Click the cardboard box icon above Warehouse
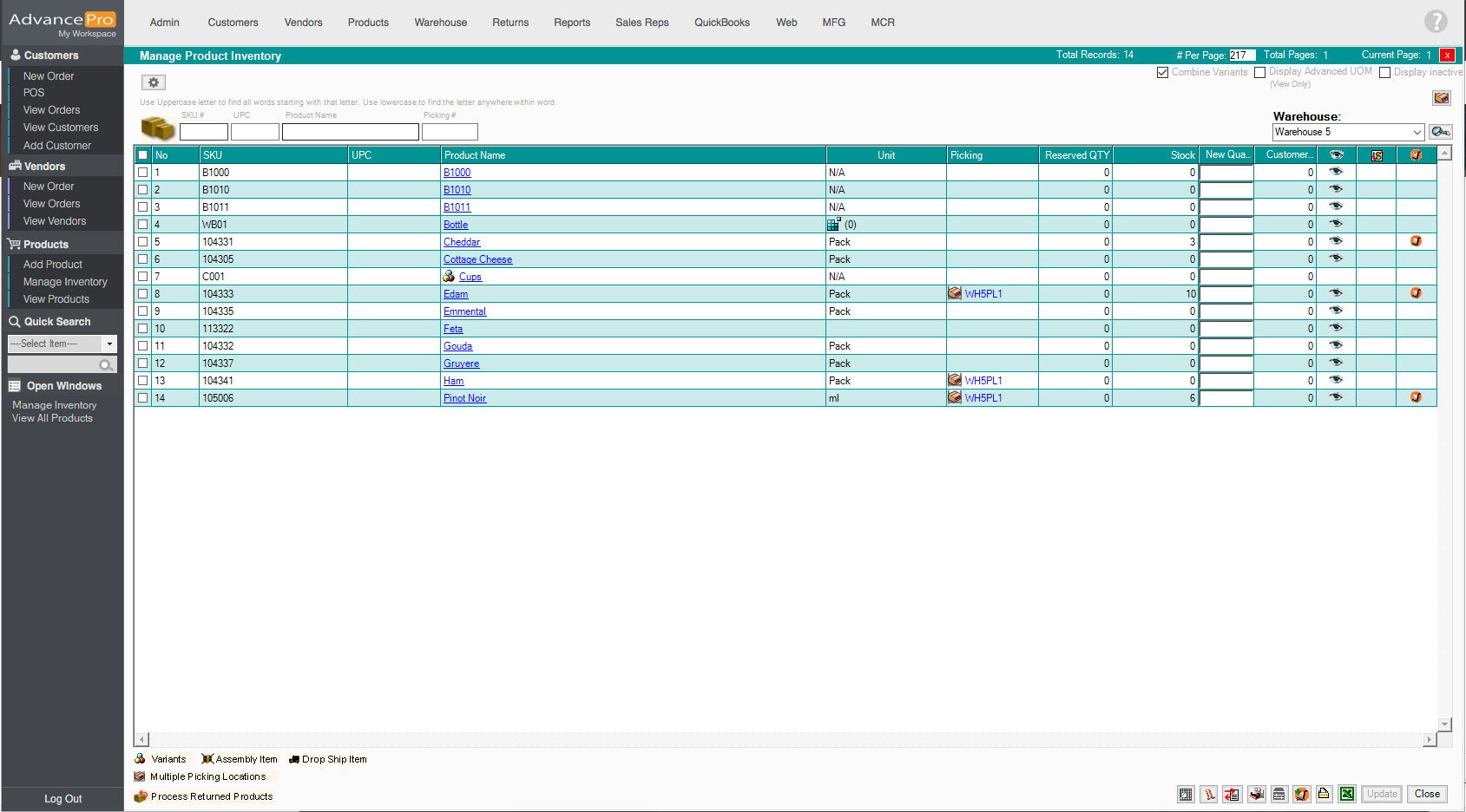The height and width of the screenshot is (812, 1466). point(1441,98)
